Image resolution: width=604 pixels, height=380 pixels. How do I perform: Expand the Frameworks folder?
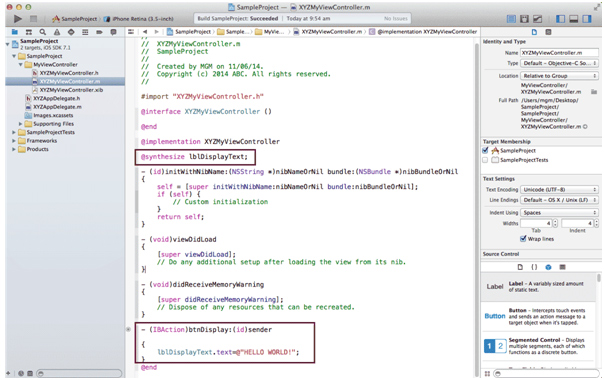click(x=14, y=141)
